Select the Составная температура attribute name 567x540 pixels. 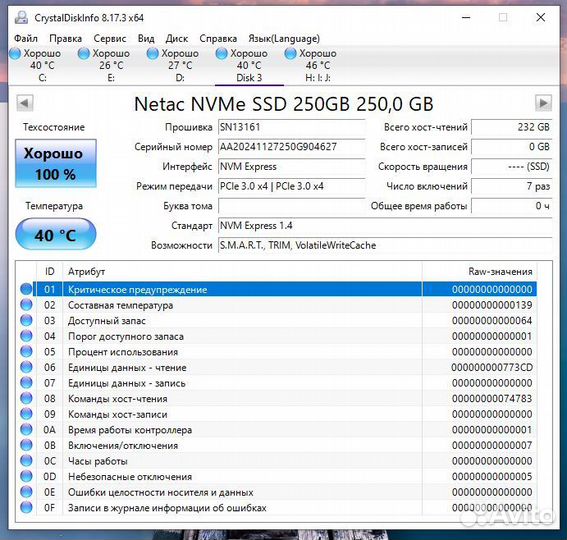point(120,305)
